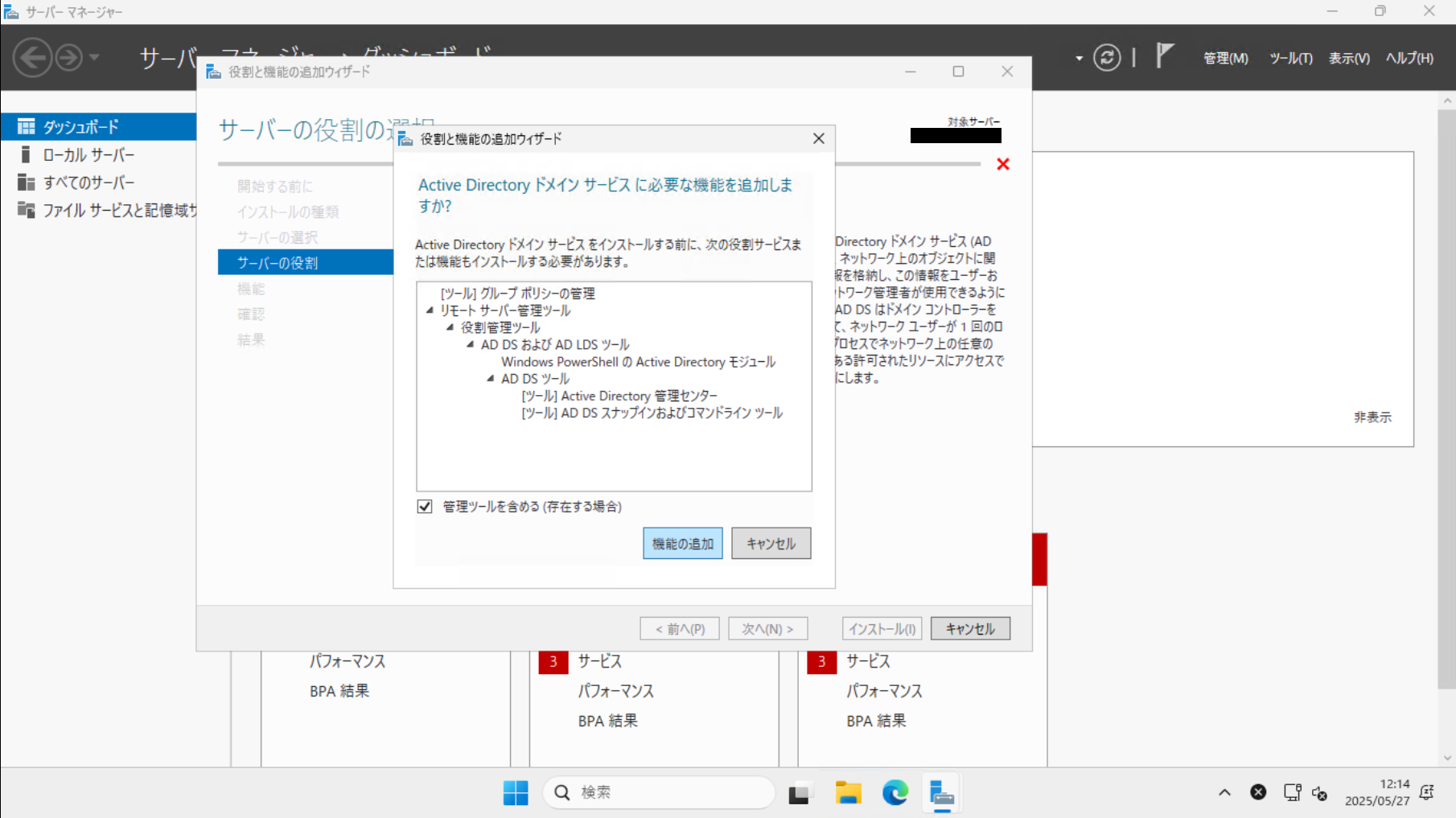The width and height of the screenshot is (1456, 818).
Task: Select 開始する前に wizard step
Action: [274, 186]
